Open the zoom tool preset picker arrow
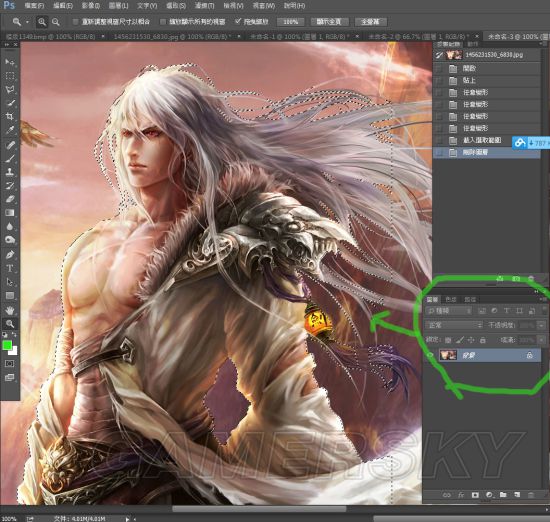The width and height of the screenshot is (550, 522). tap(27, 22)
